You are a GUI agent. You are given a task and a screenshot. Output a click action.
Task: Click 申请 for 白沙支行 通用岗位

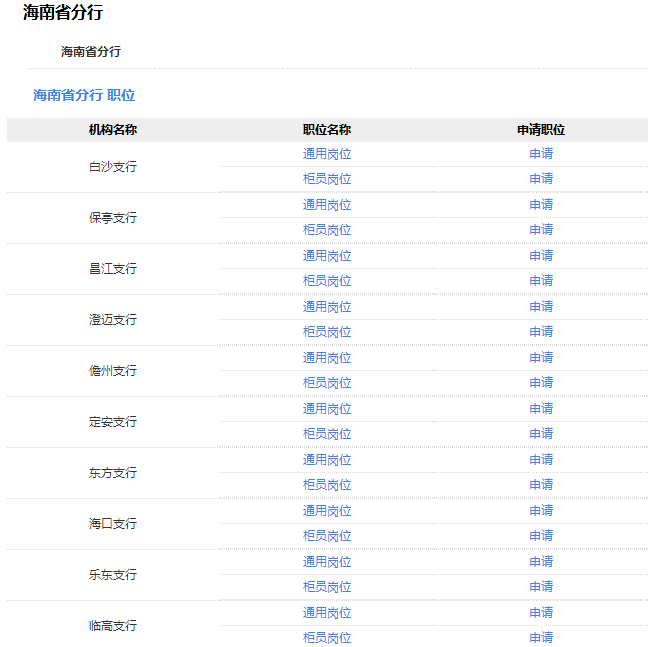point(541,154)
